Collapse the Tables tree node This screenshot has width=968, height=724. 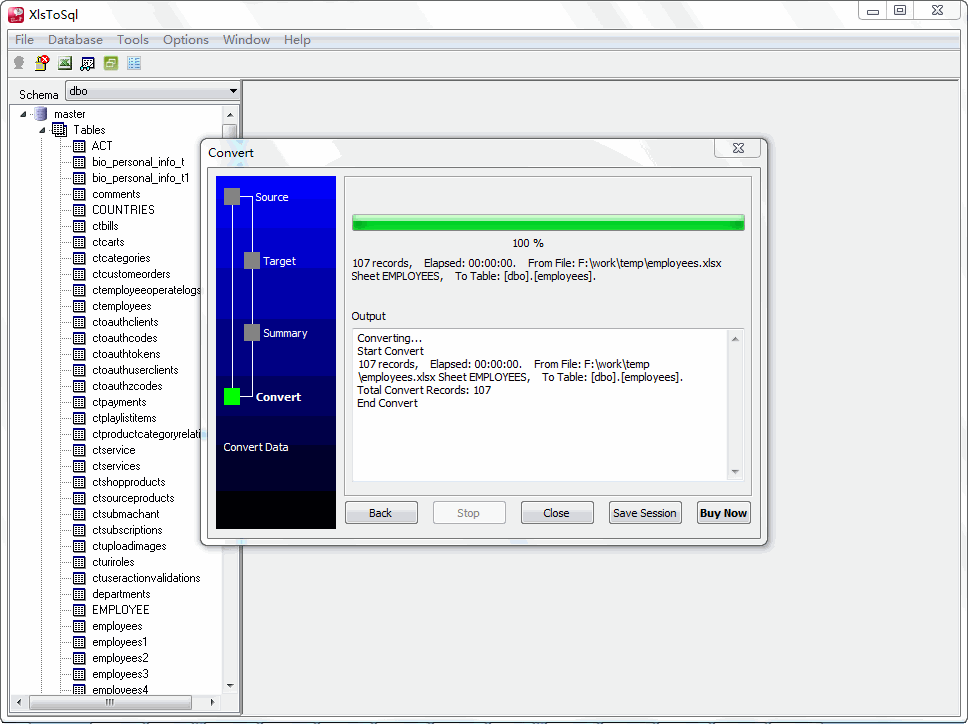(x=43, y=130)
